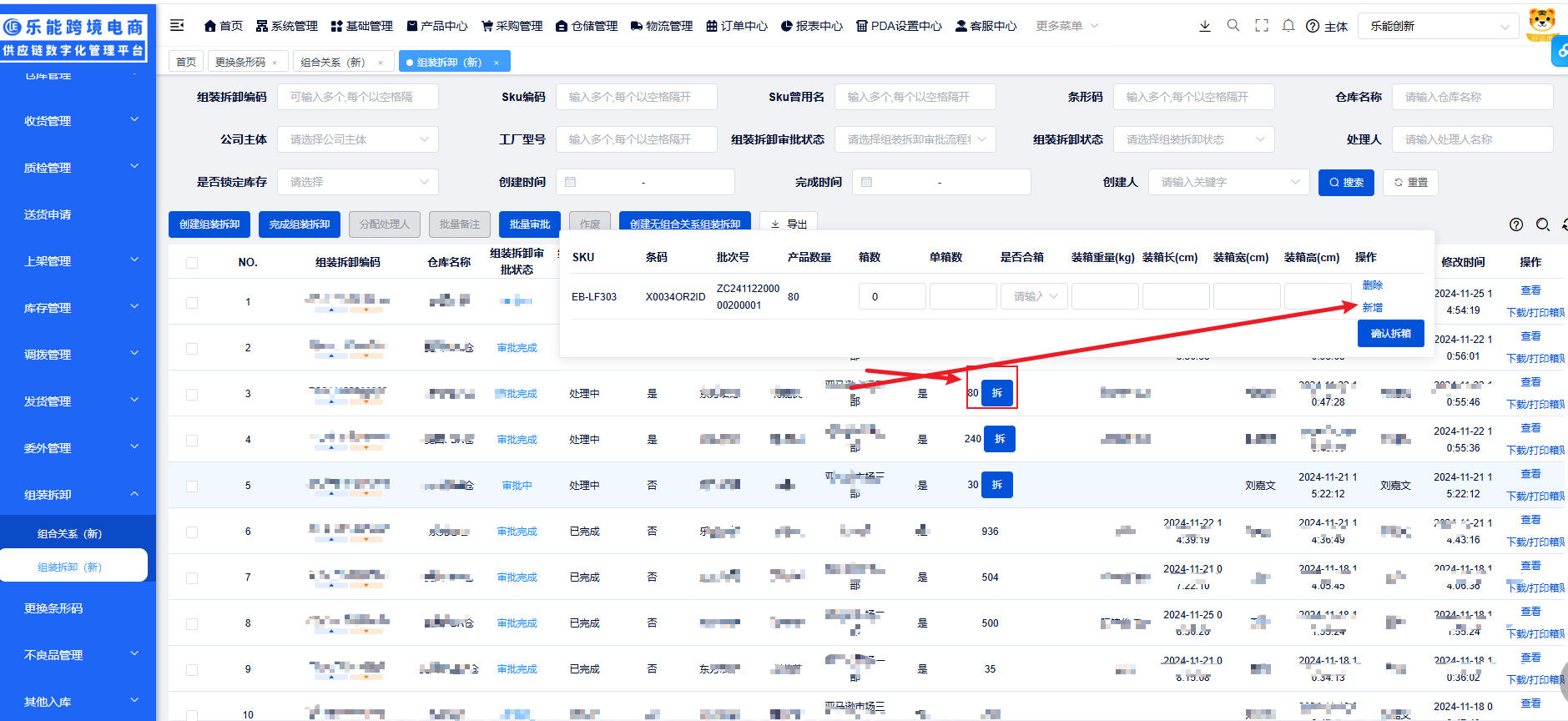Click the 仓库名称 input field
The width and height of the screenshot is (1568, 721).
coord(1473,97)
